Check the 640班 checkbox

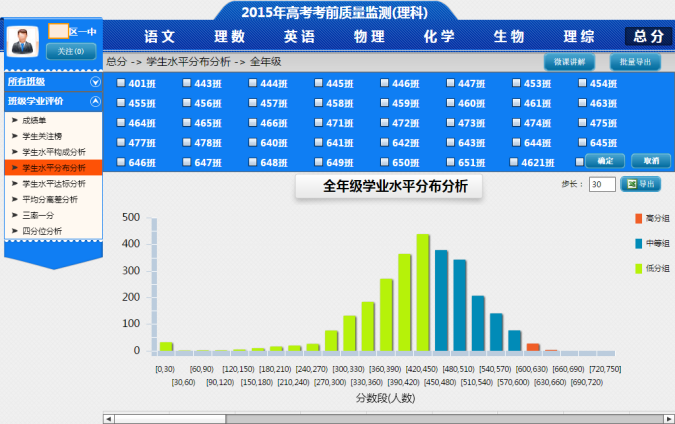pos(253,142)
